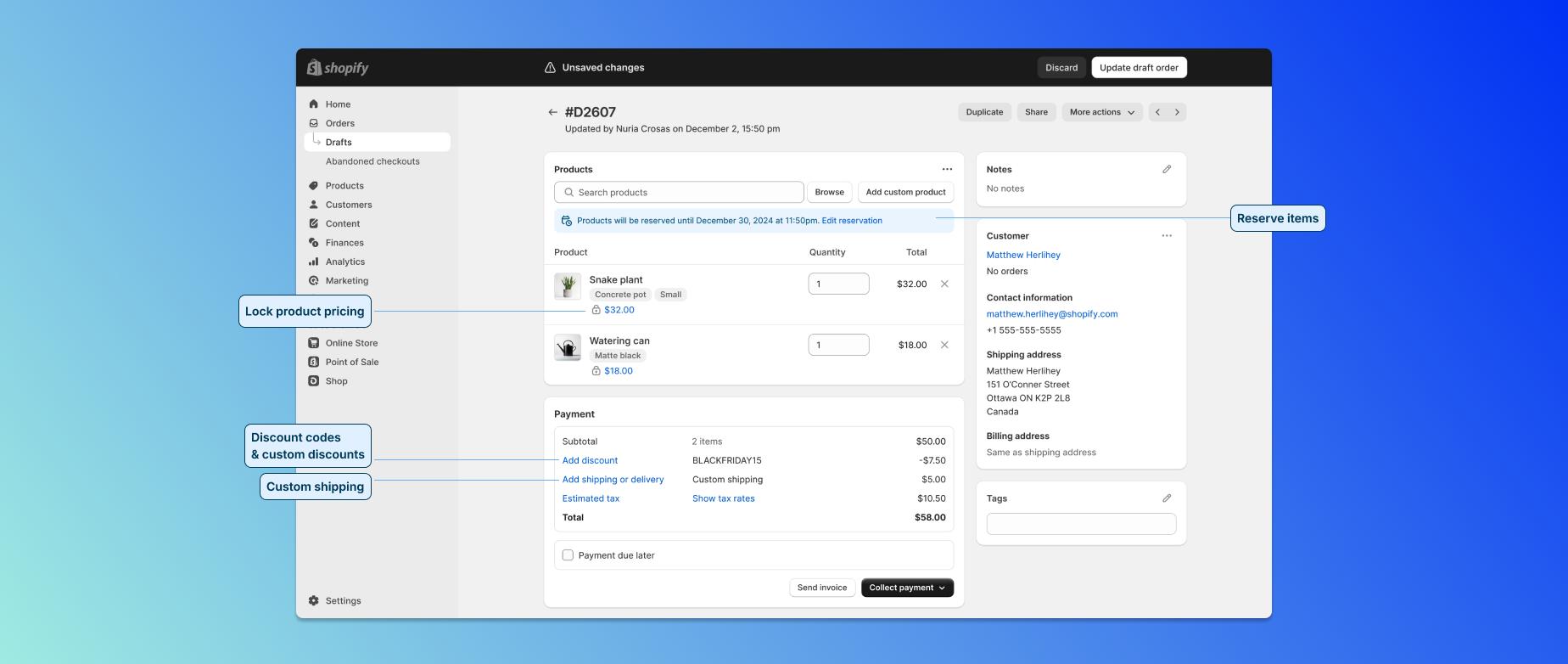Screen dimensions: 1568x664
Task: Open Customers in the sidebar
Action: pos(349,205)
